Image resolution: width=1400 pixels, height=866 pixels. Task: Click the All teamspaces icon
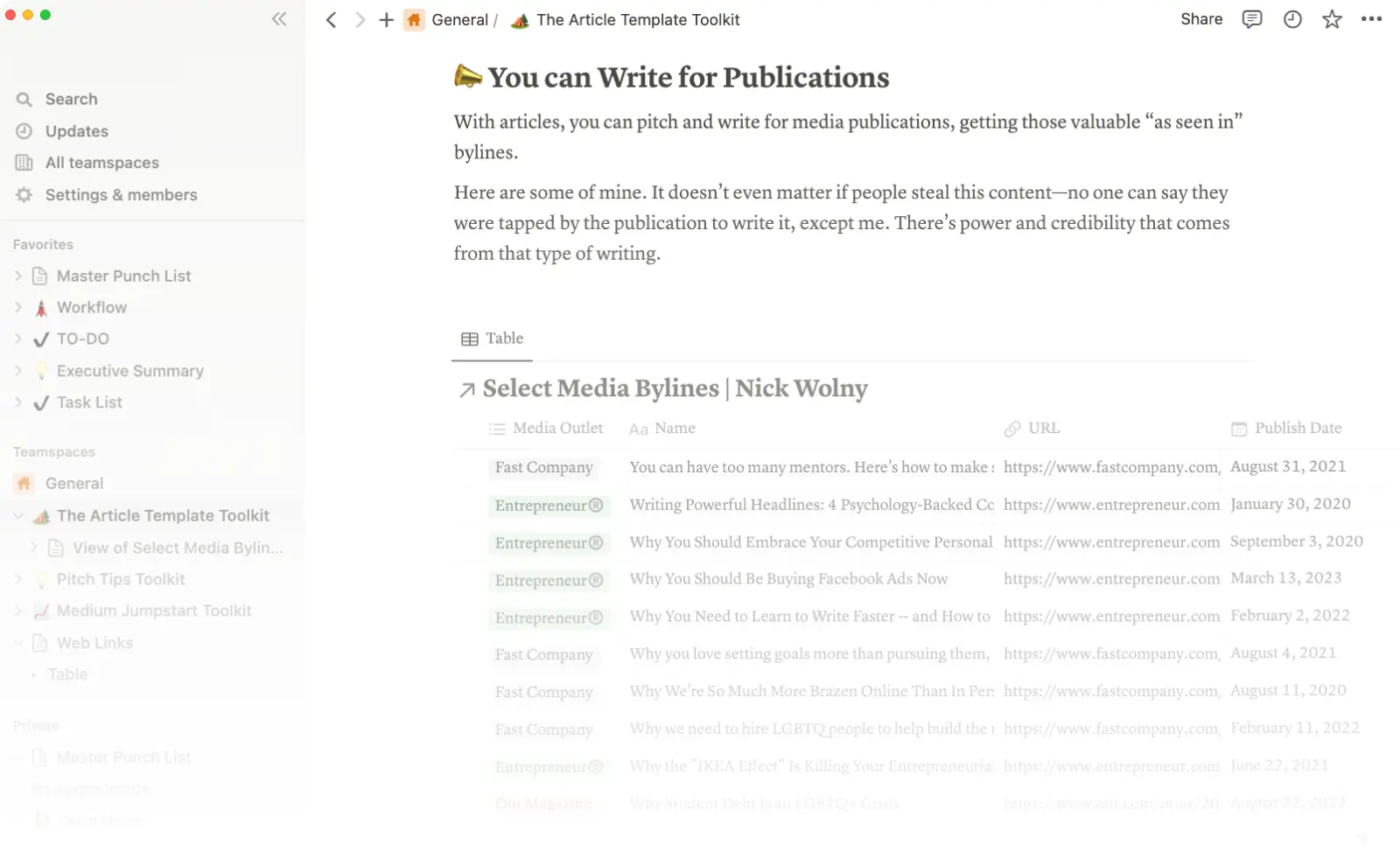click(x=24, y=163)
